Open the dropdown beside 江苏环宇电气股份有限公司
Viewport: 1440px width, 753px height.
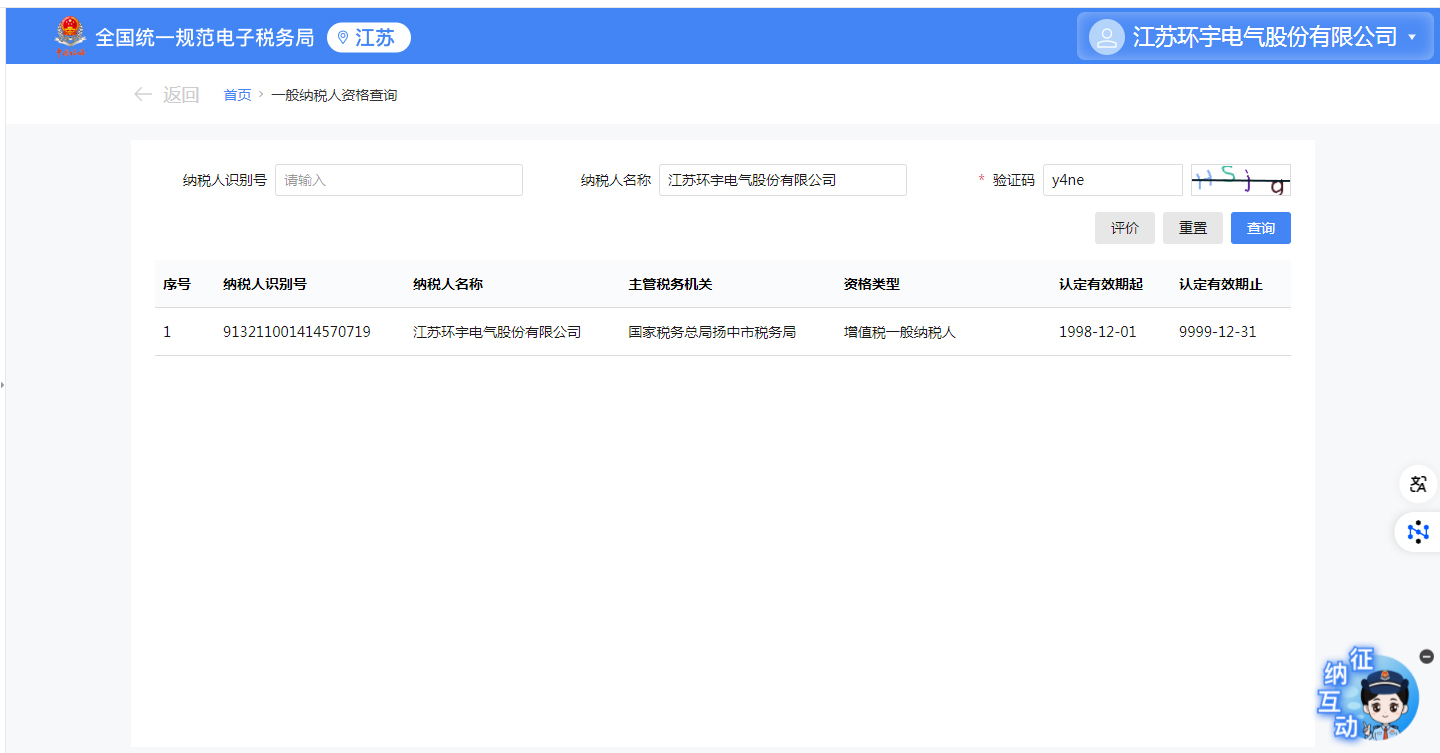click(1414, 37)
